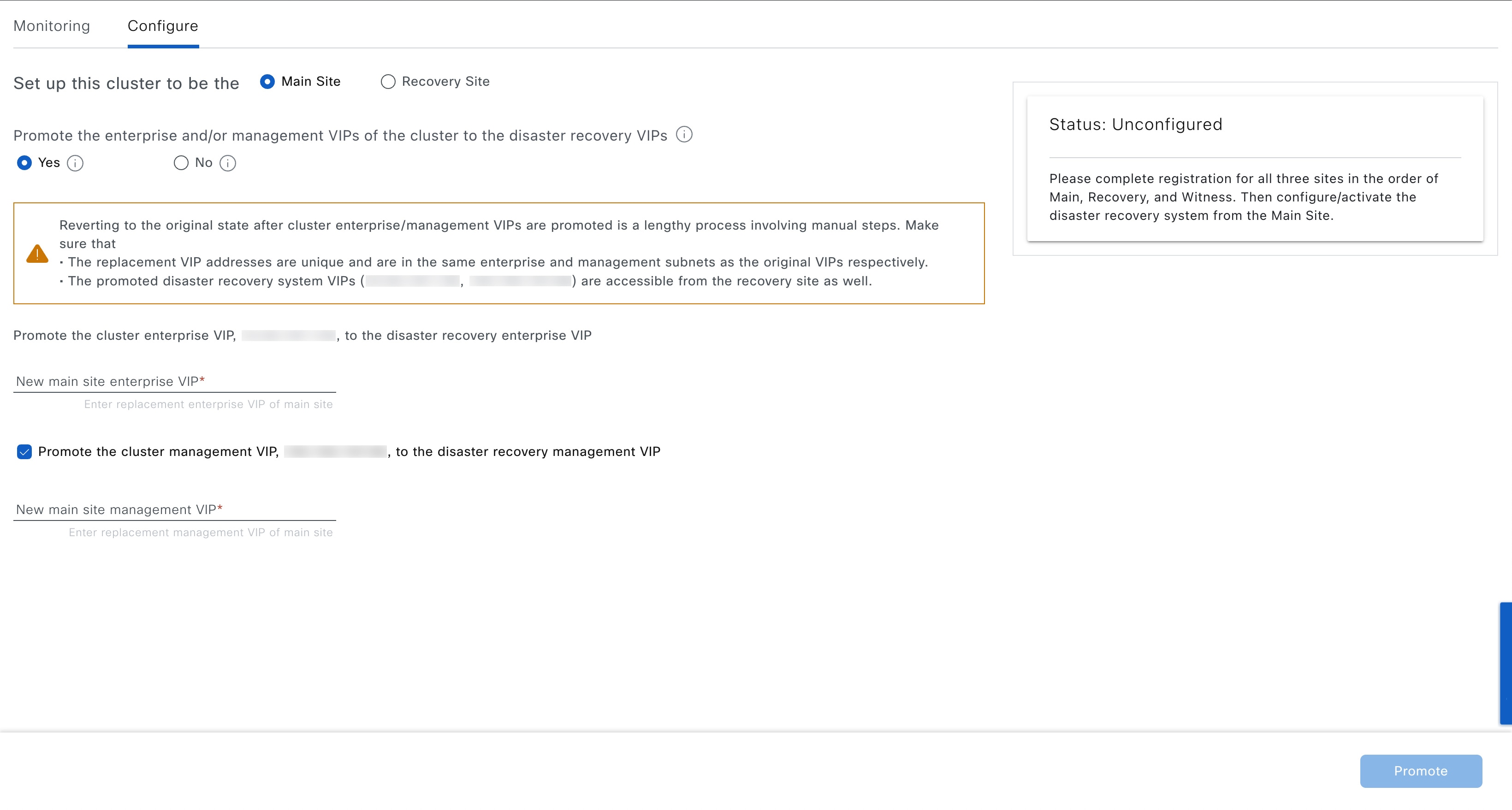This screenshot has height=810, width=1512.
Task: Select No for VIP promotion
Action: [x=181, y=163]
